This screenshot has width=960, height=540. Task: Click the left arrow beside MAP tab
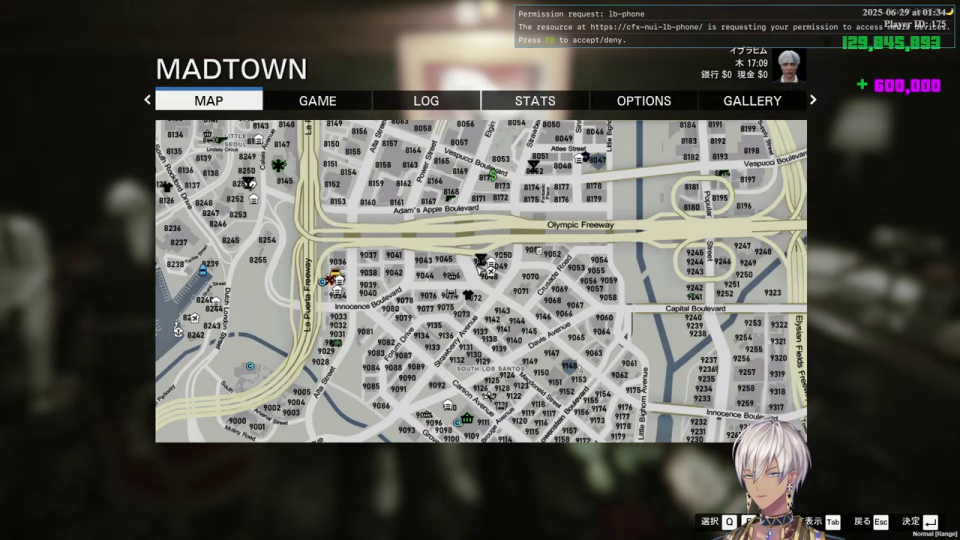pos(148,100)
